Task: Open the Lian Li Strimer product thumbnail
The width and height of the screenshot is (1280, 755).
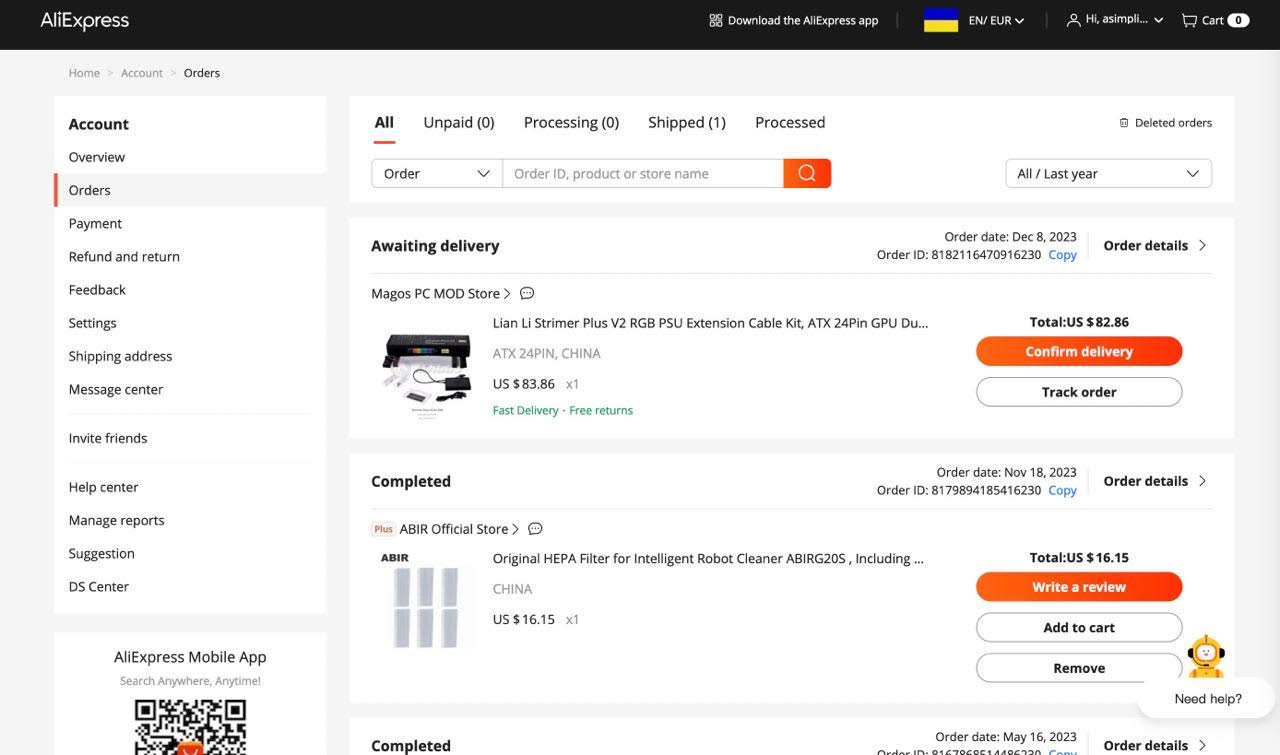Action: (427, 371)
